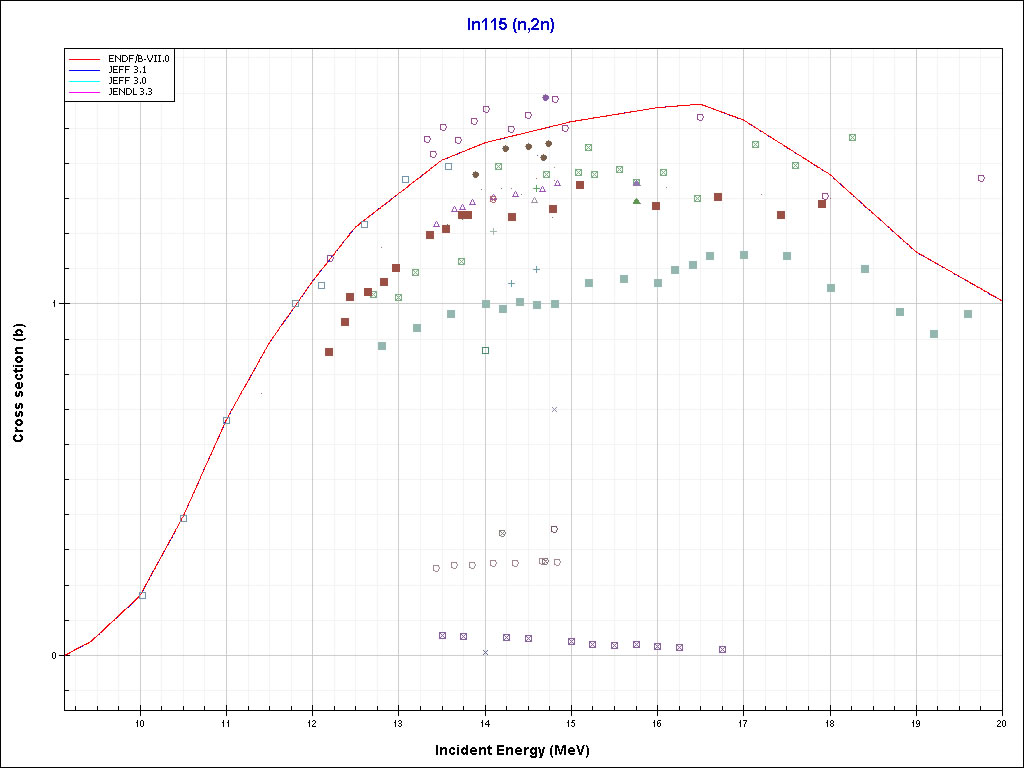Click the plot title In115 (n,2n)
Viewport: 1024px width, 768px height.
point(512,25)
